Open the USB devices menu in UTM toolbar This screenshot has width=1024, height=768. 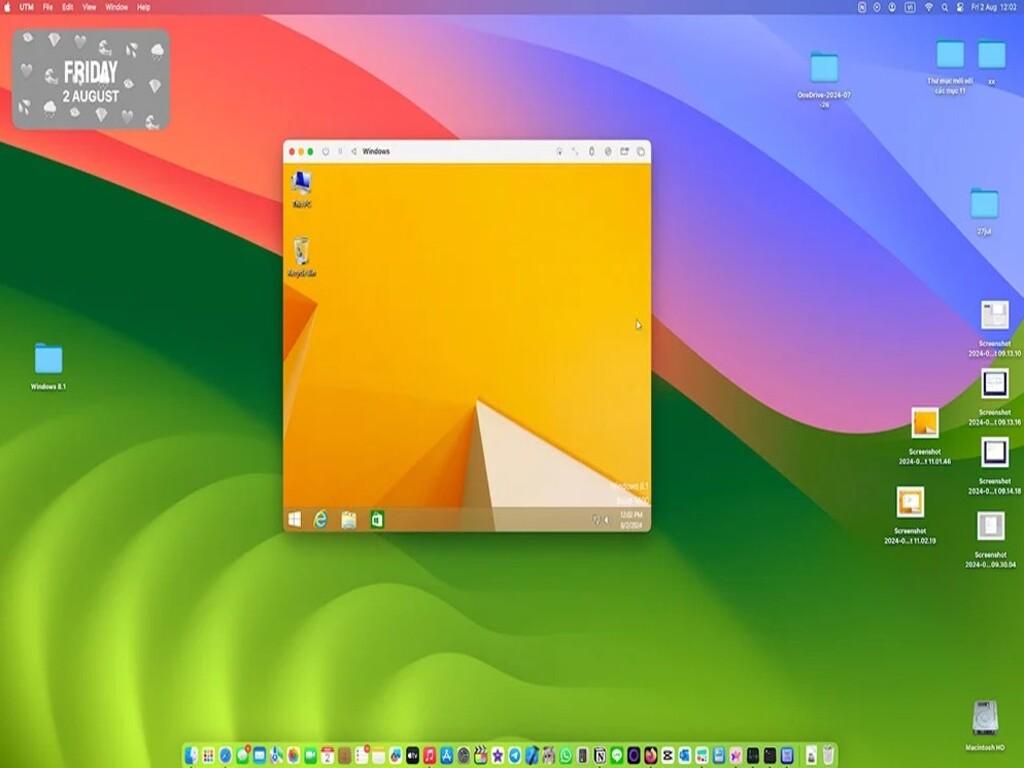click(x=591, y=152)
